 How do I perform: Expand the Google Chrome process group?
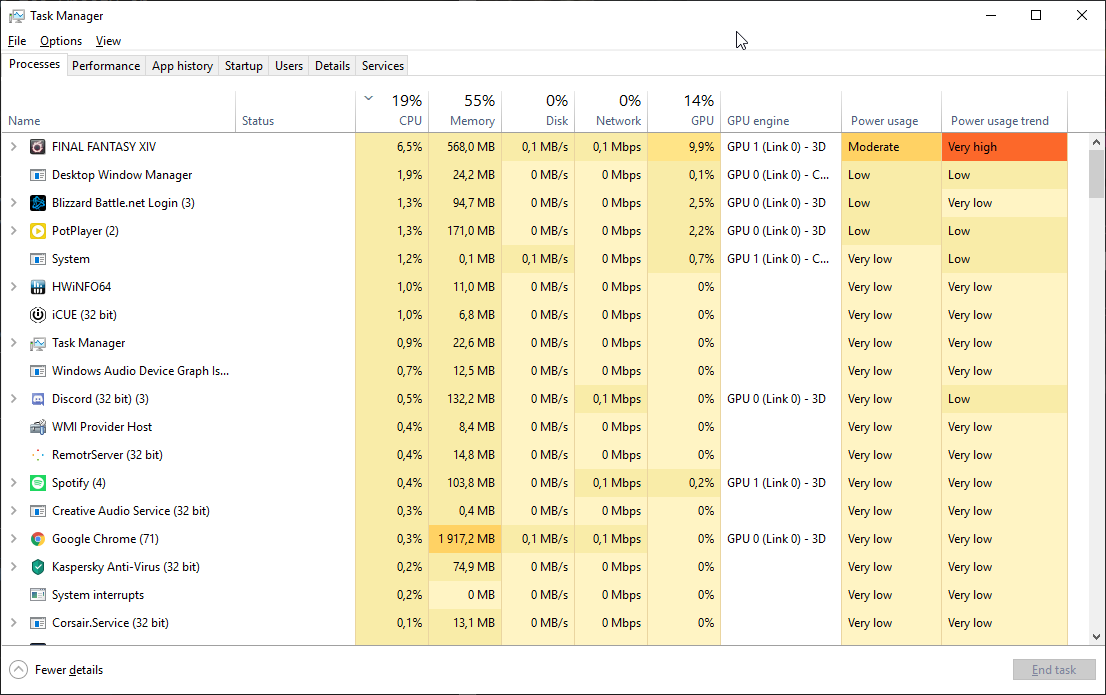13,539
